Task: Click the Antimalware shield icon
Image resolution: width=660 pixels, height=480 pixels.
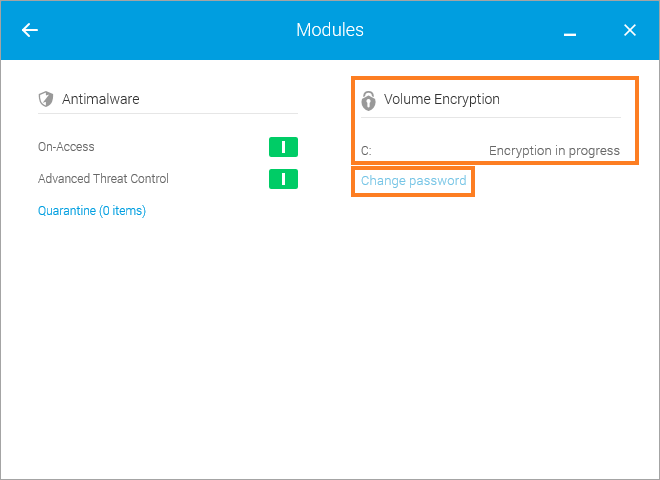Action: (x=46, y=99)
